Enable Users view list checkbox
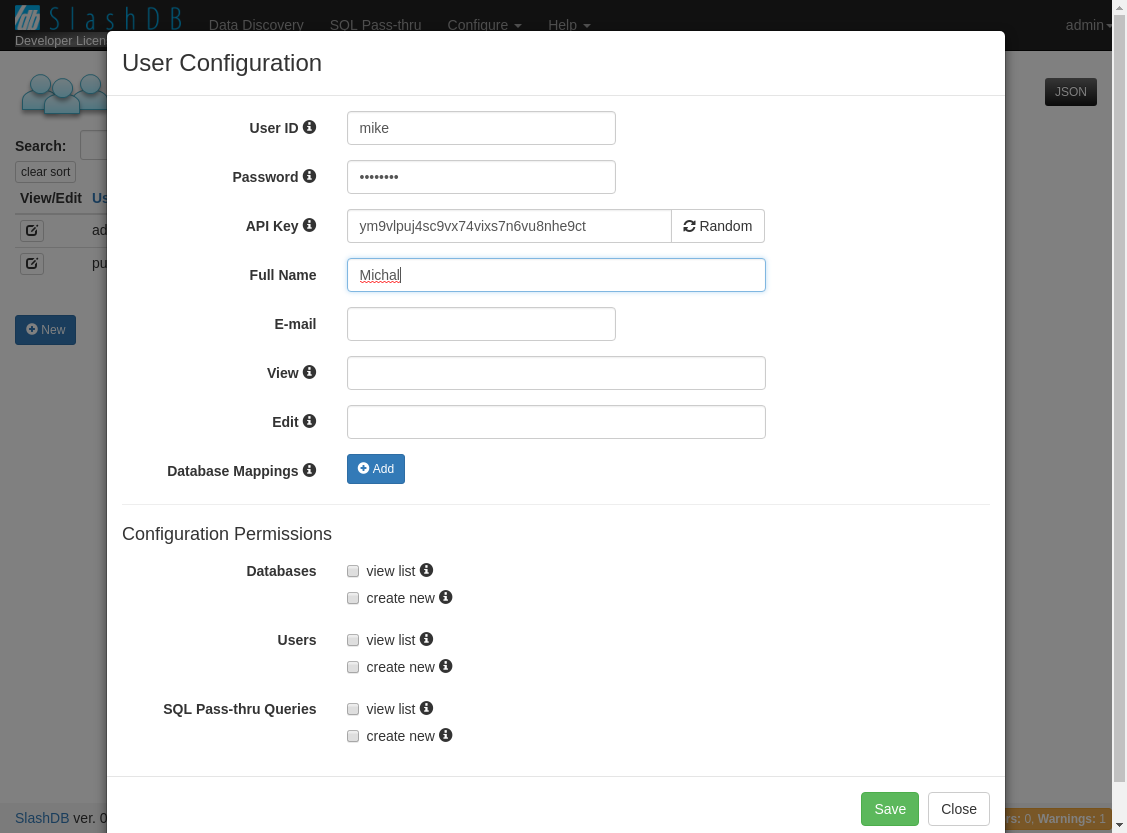Viewport: 1127px width, 833px height. click(353, 640)
